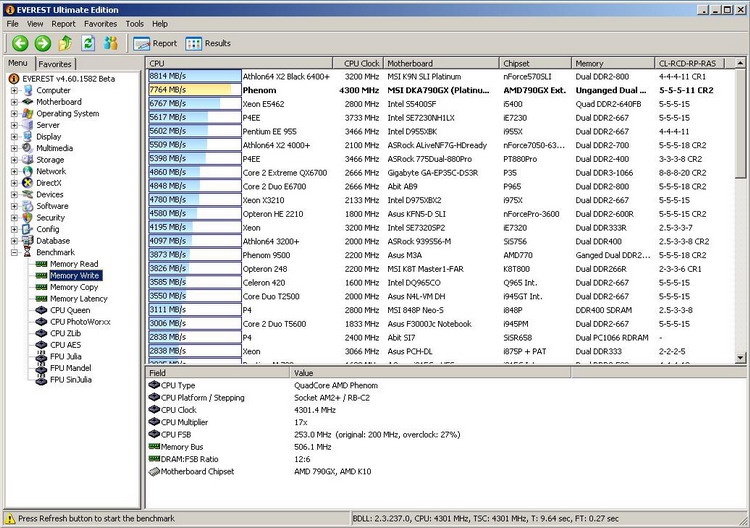Click the green Back arrow icon
Viewport: 750px width, 528px height.
[20, 44]
